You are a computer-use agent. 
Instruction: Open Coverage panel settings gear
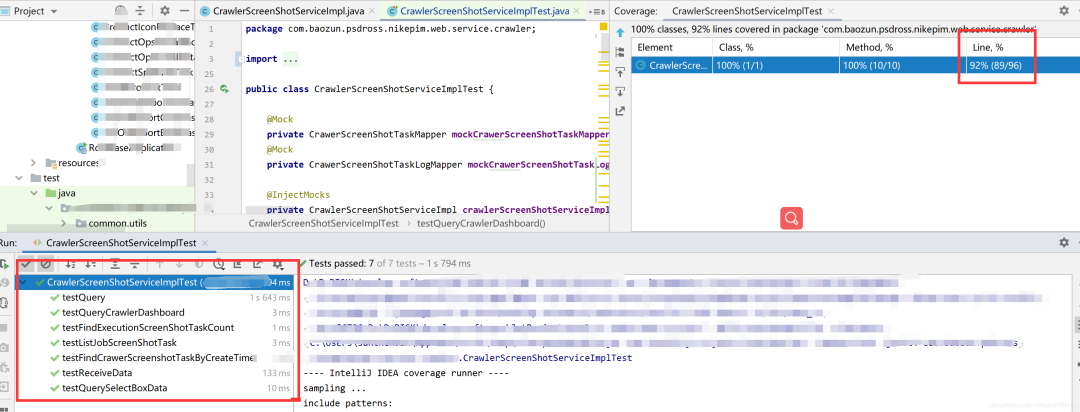1064,10
